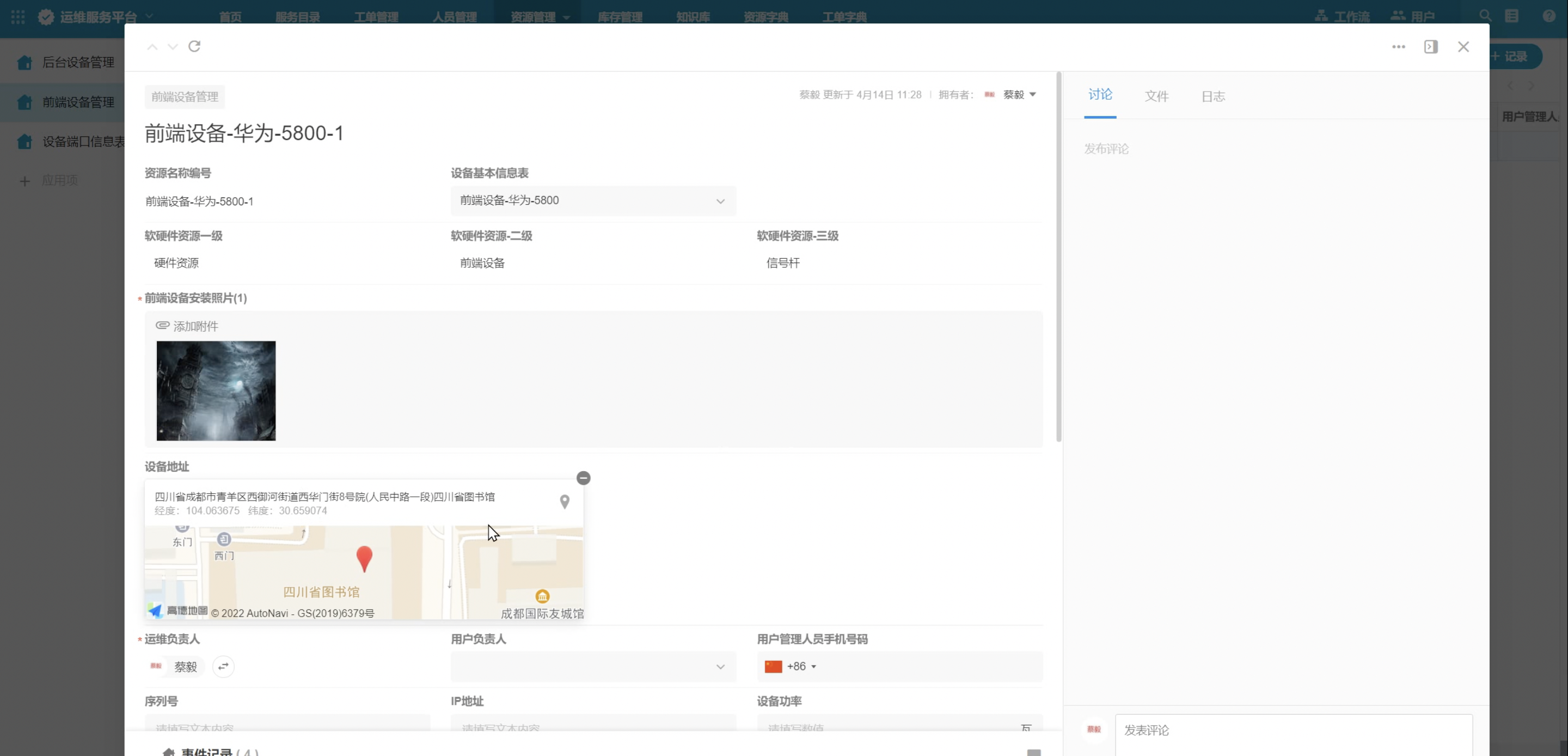Select 设备端口信息表 in sidebar
1568x756 pixels.
point(62,141)
